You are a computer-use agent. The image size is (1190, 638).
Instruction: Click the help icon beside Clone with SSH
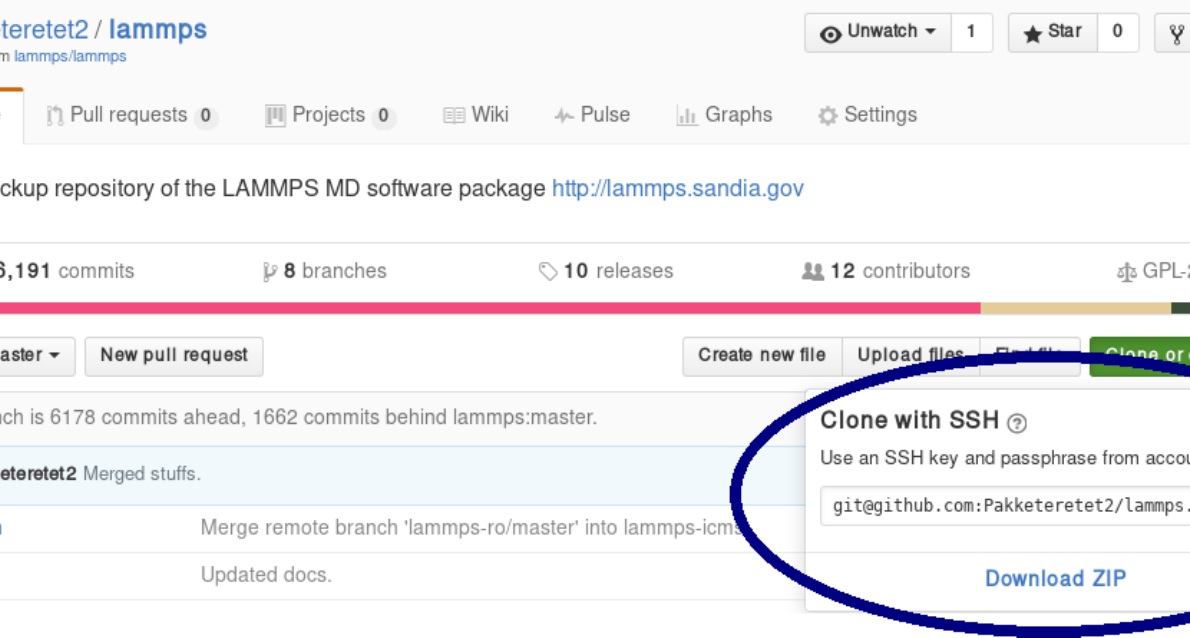(1017, 423)
